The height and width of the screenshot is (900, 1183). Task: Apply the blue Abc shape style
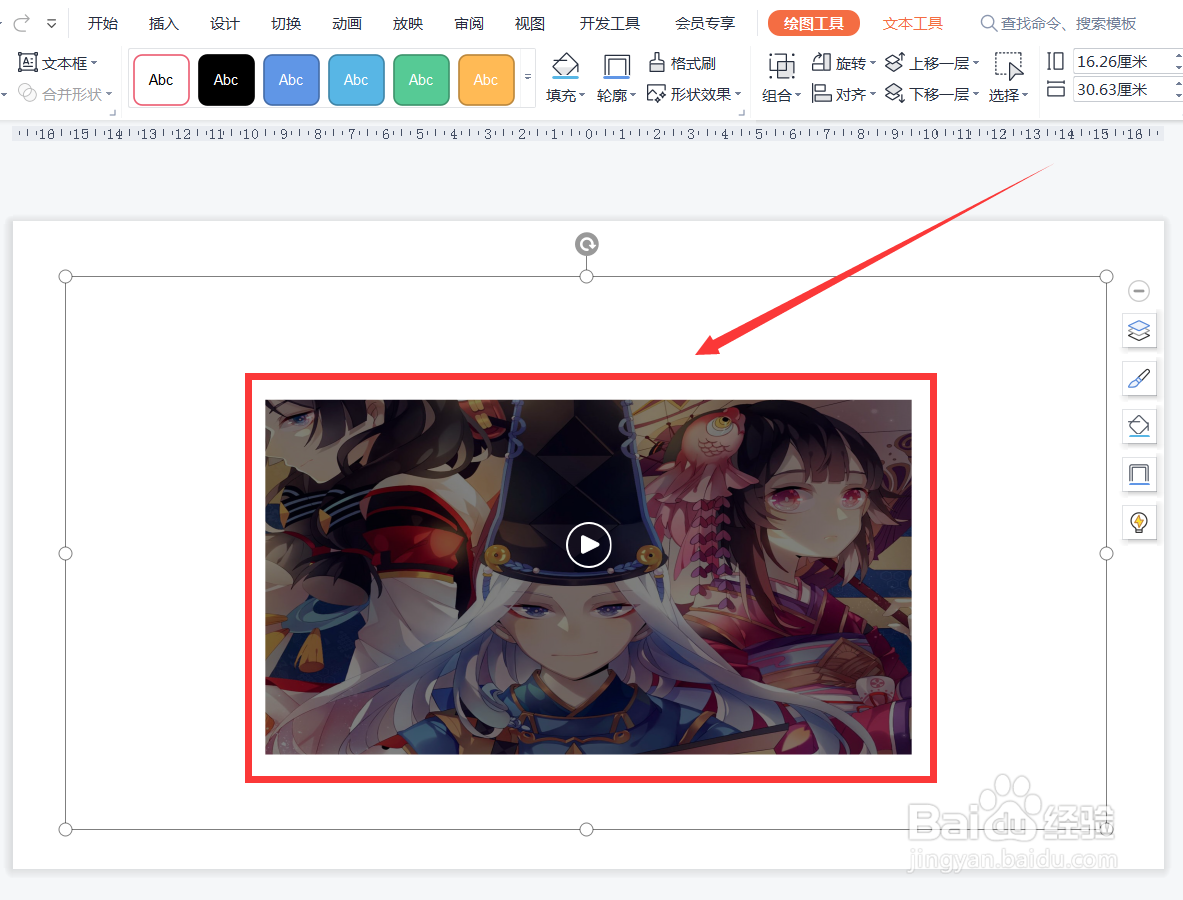(x=290, y=80)
